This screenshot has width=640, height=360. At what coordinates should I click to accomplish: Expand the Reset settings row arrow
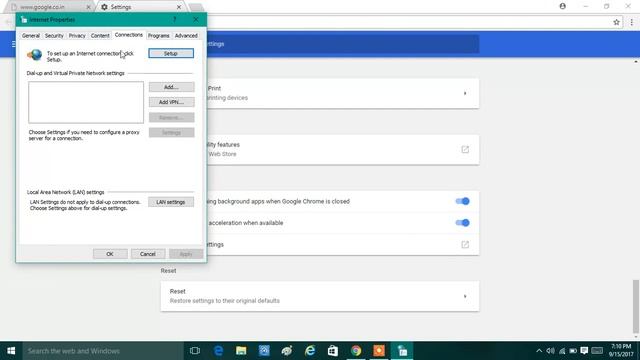(465, 296)
